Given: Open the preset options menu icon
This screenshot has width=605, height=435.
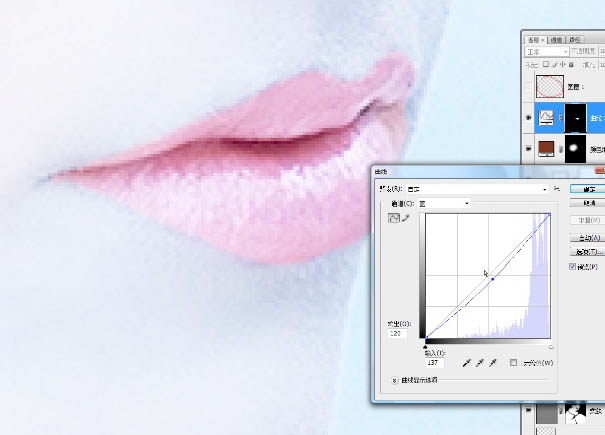Looking at the screenshot, I should coord(557,189).
